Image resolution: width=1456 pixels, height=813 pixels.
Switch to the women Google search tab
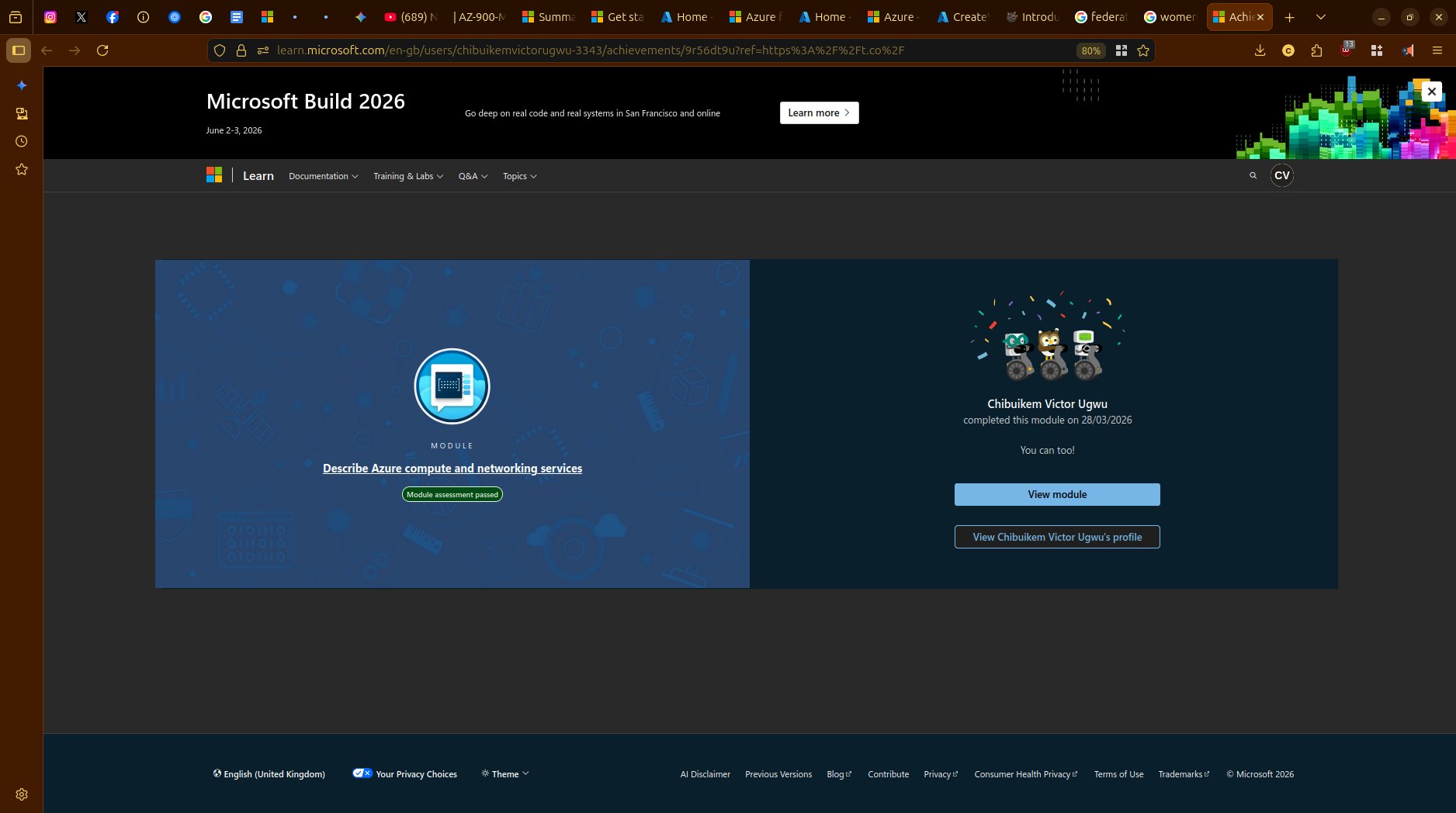pyautogui.click(x=1170, y=16)
